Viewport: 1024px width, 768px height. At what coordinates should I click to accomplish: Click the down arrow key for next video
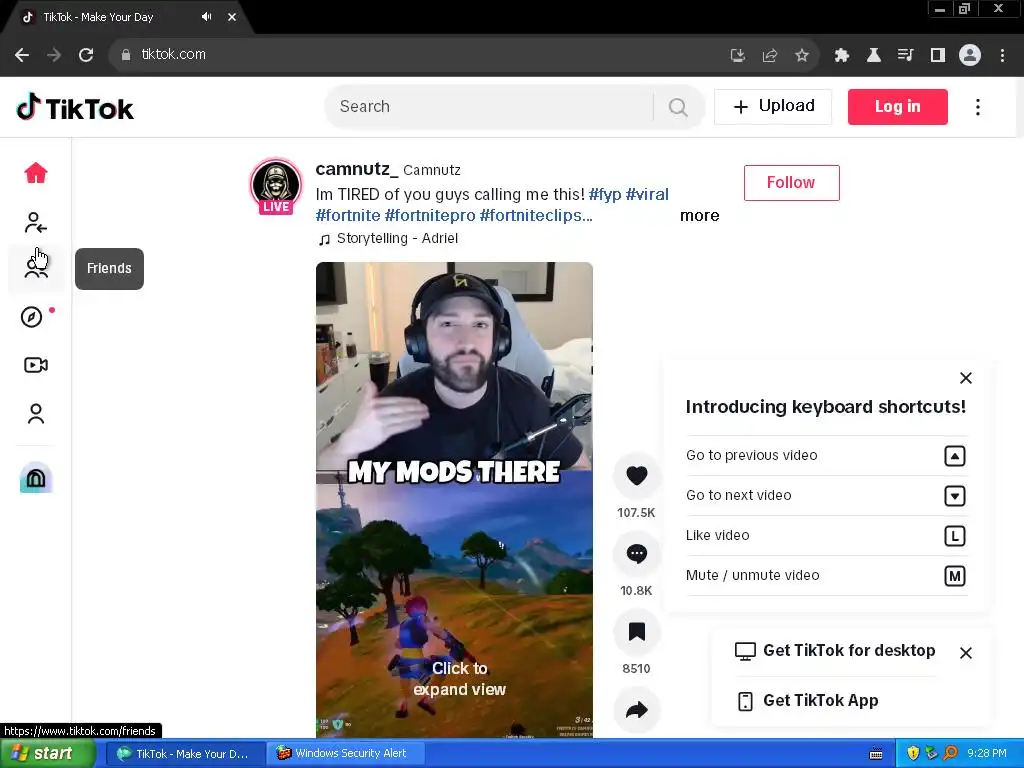(x=955, y=496)
